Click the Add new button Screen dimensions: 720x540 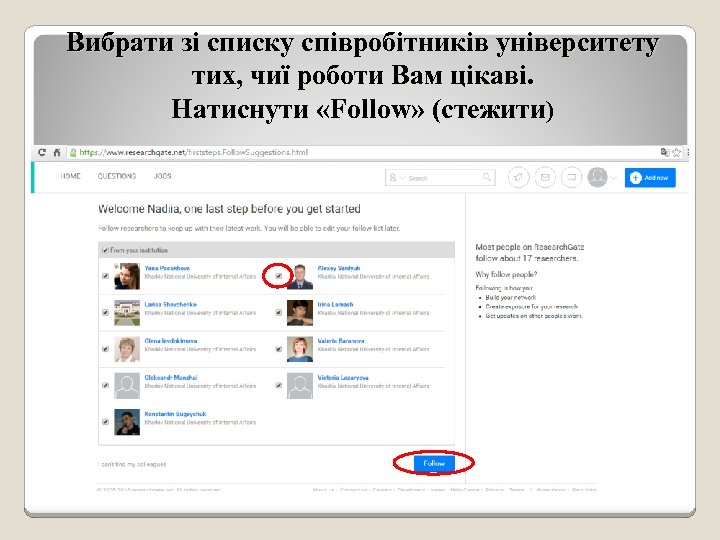click(x=650, y=178)
